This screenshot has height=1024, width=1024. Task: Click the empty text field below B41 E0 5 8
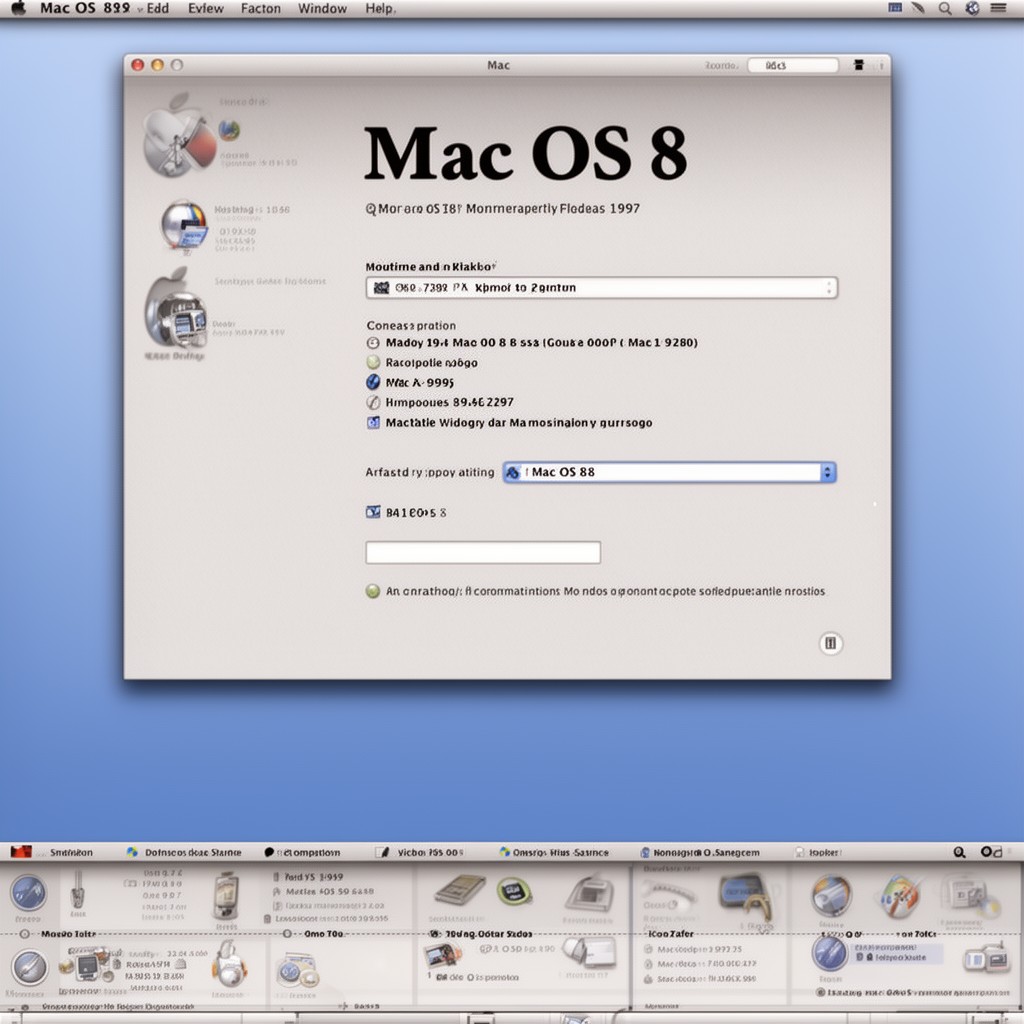(483, 552)
